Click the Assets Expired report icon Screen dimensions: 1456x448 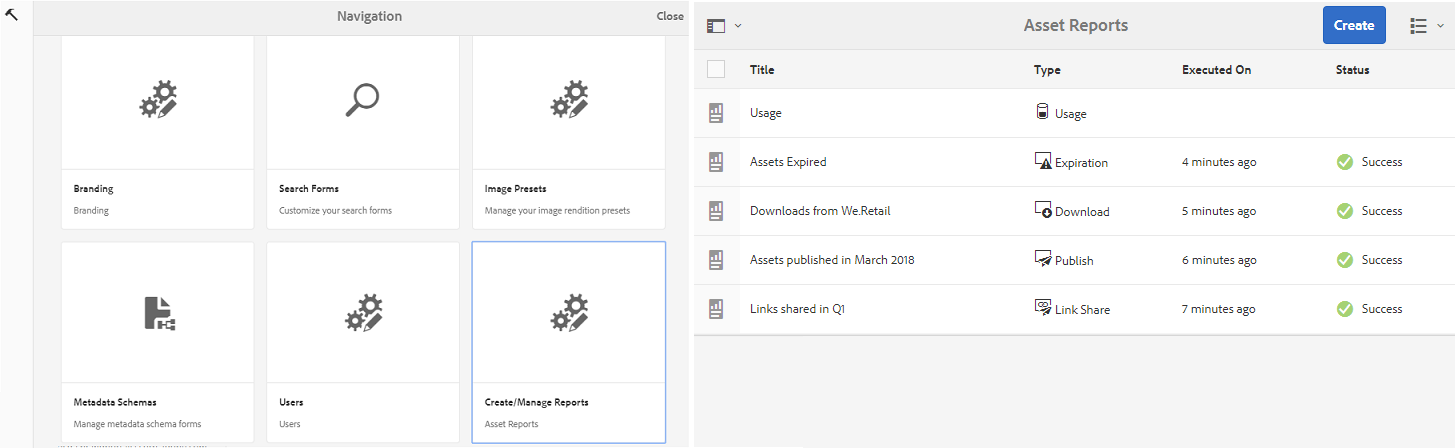click(x=715, y=162)
